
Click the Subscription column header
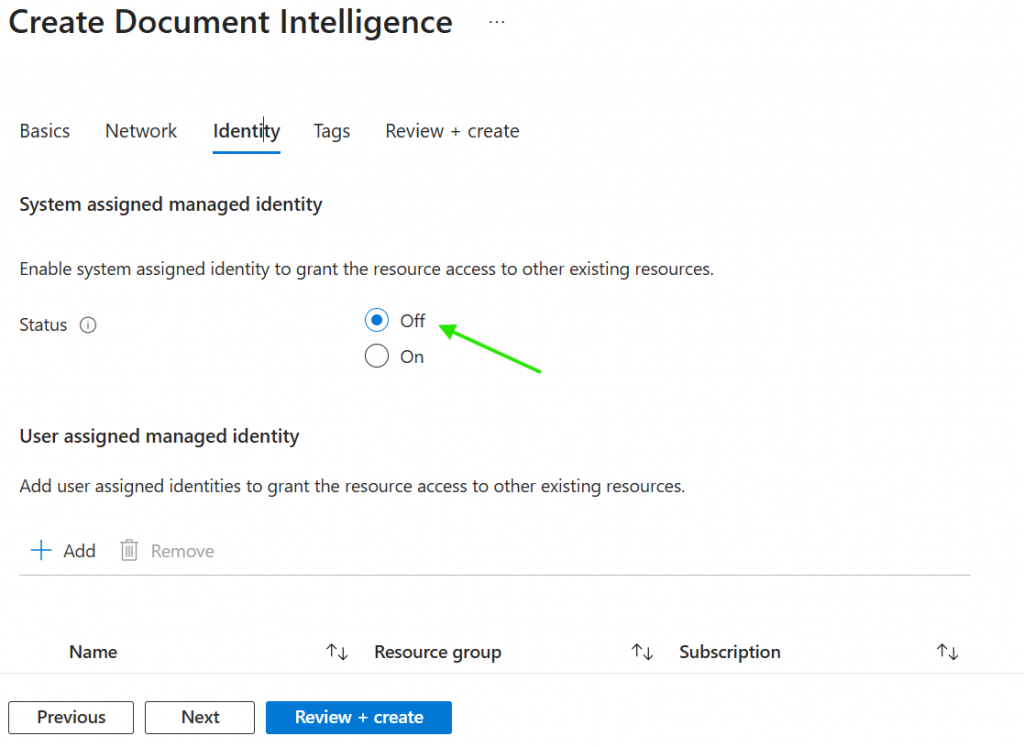point(730,652)
